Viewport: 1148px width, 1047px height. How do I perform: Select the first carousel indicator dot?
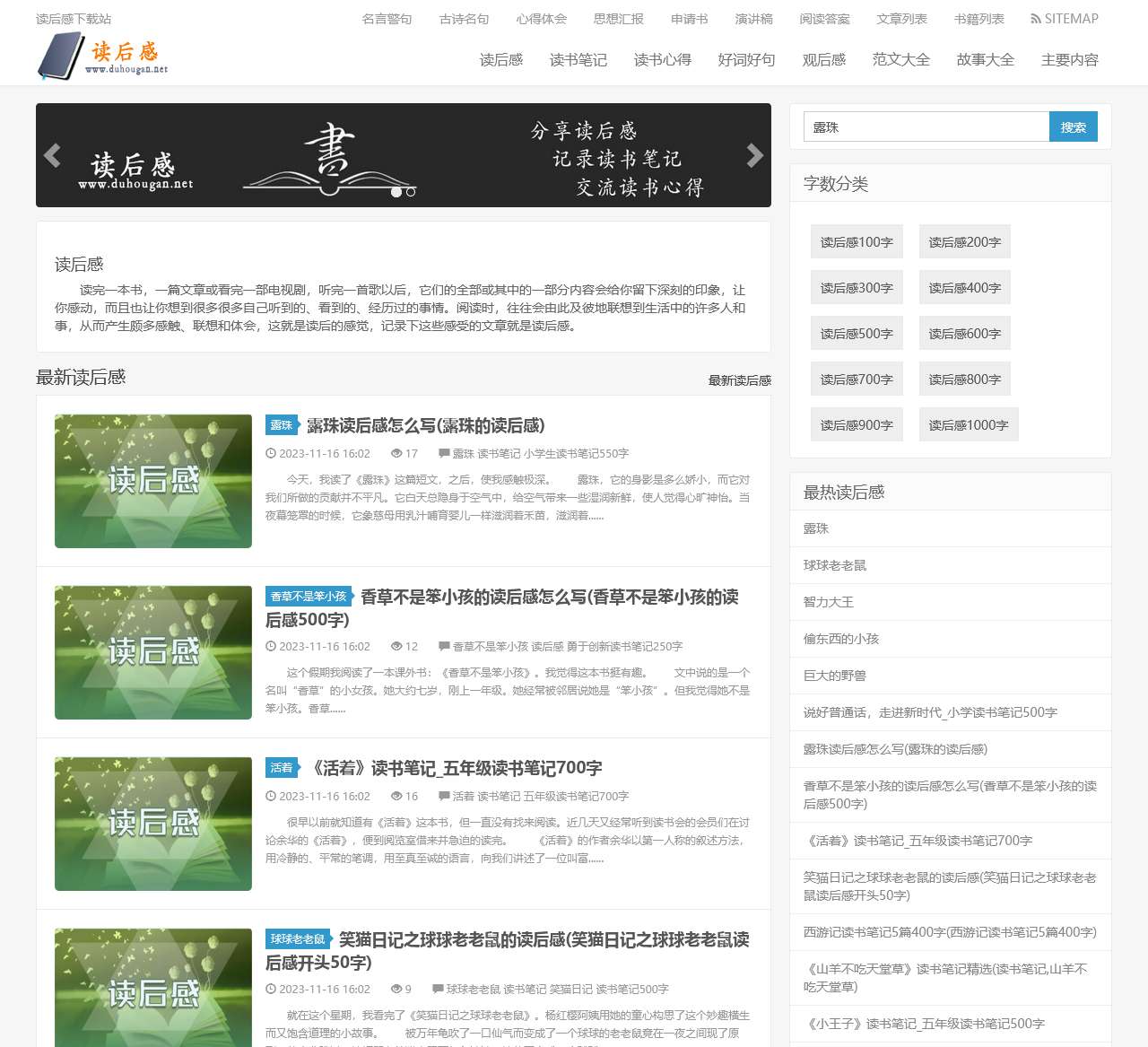pyautogui.click(x=396, y=192)
